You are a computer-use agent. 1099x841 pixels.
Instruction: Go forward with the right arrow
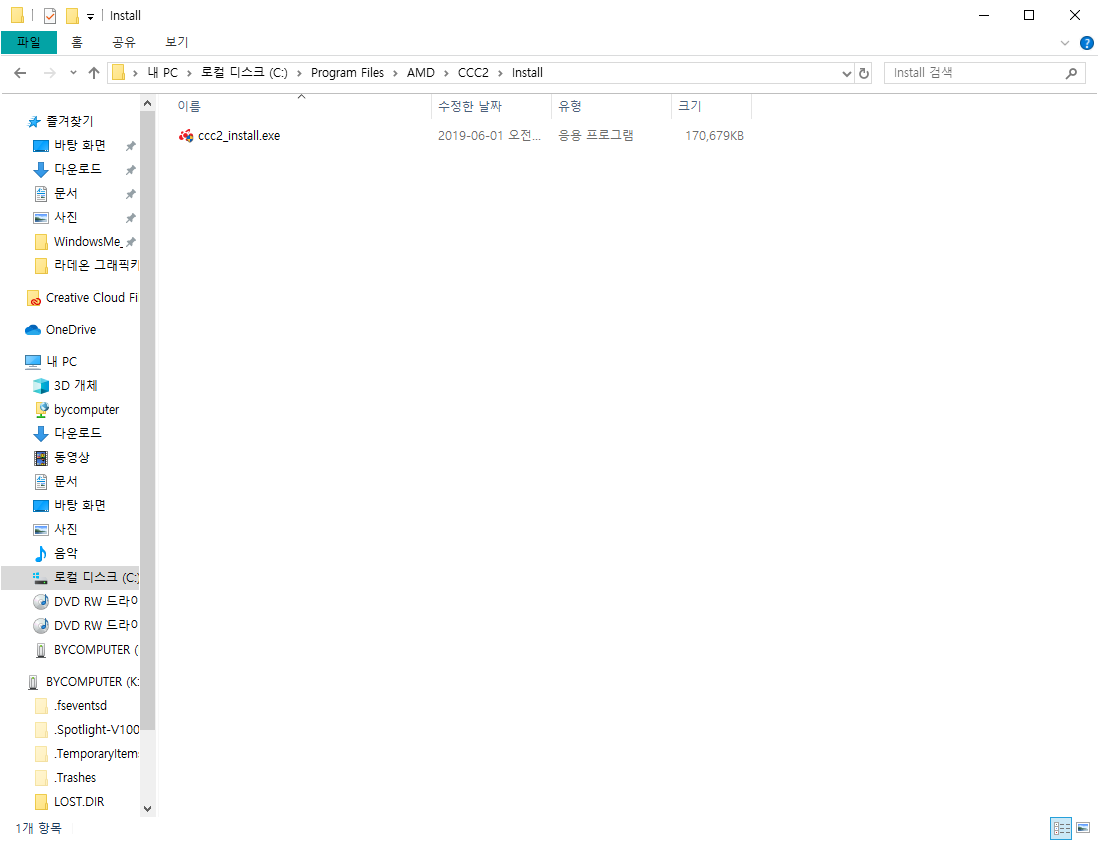tap(49, 73)
